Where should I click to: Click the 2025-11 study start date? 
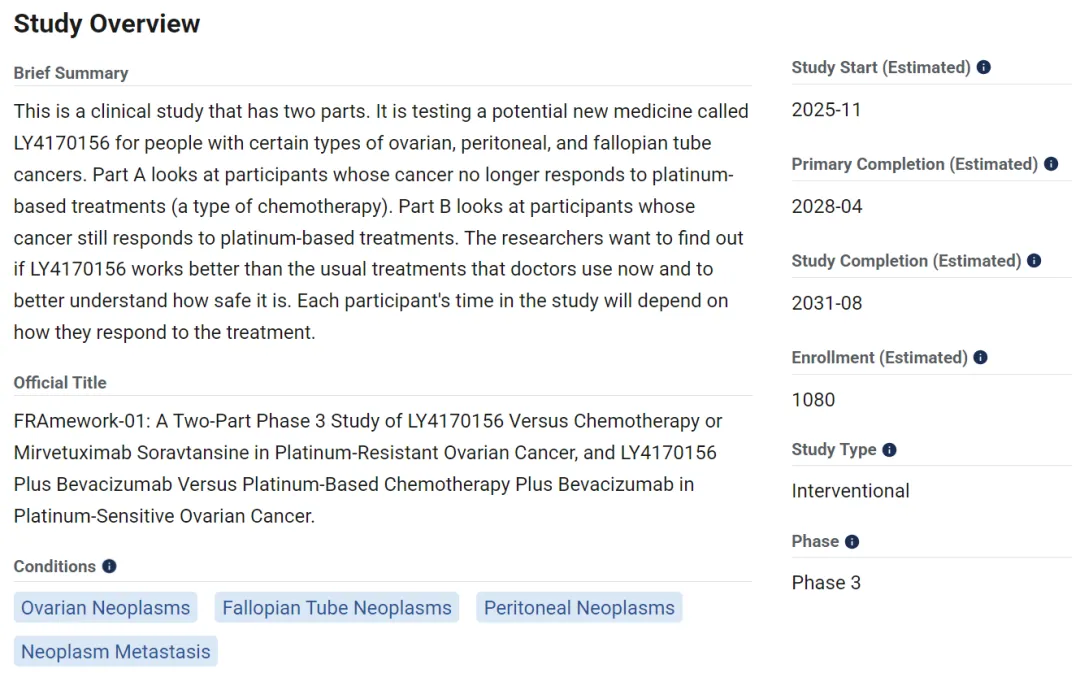pyautogui.click(x=826, y=110)
